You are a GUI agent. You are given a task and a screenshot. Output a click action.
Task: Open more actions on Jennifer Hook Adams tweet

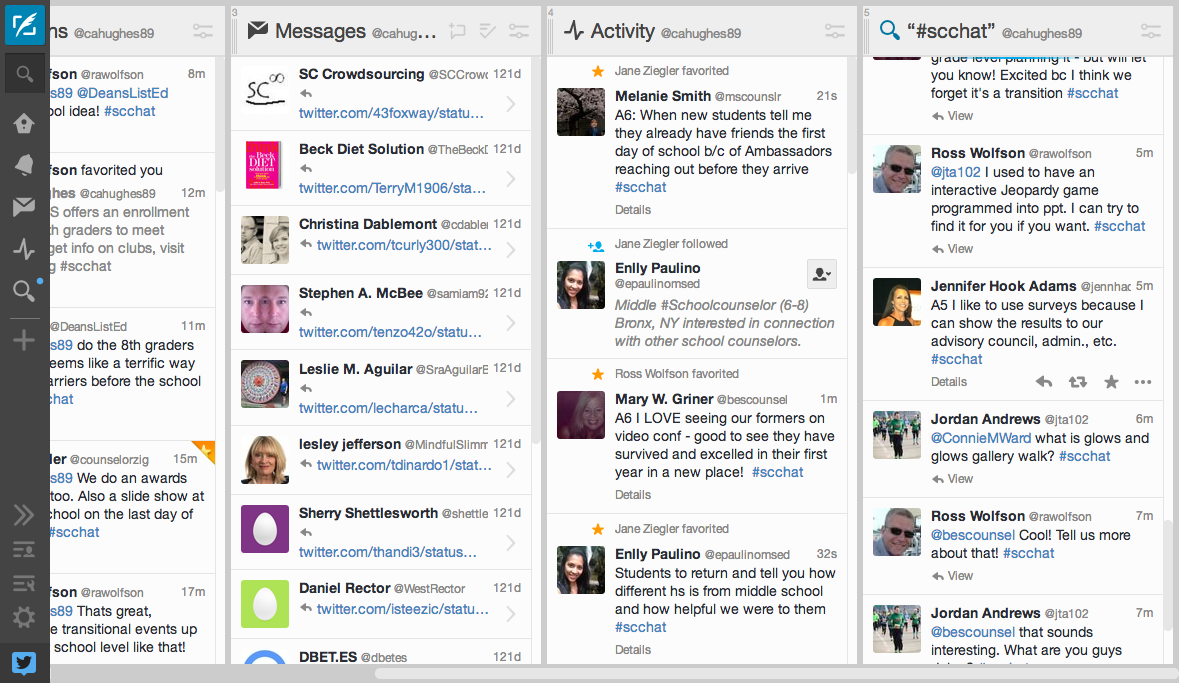point(1143,382)
